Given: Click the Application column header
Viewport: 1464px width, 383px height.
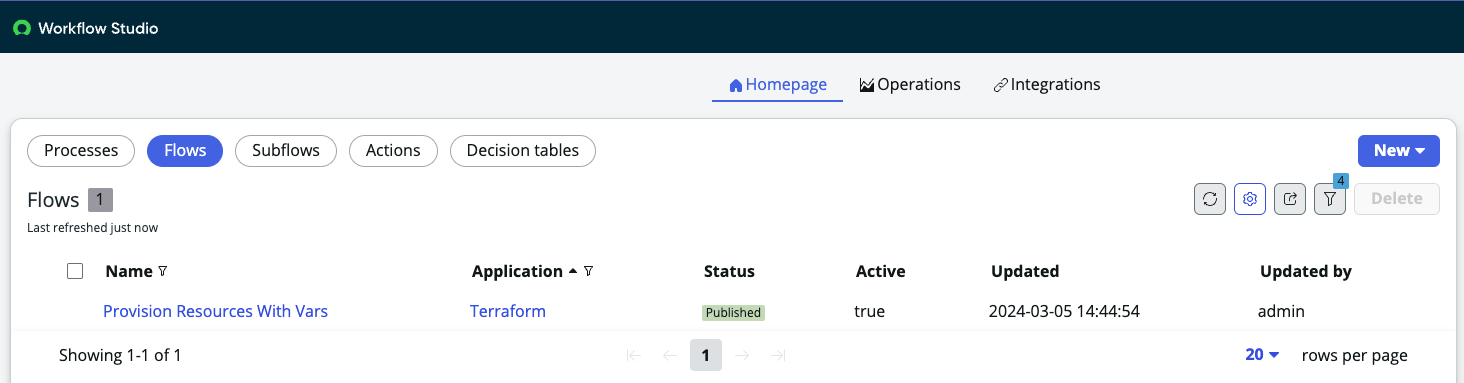Looking at the screenshot, I should 517,271.
